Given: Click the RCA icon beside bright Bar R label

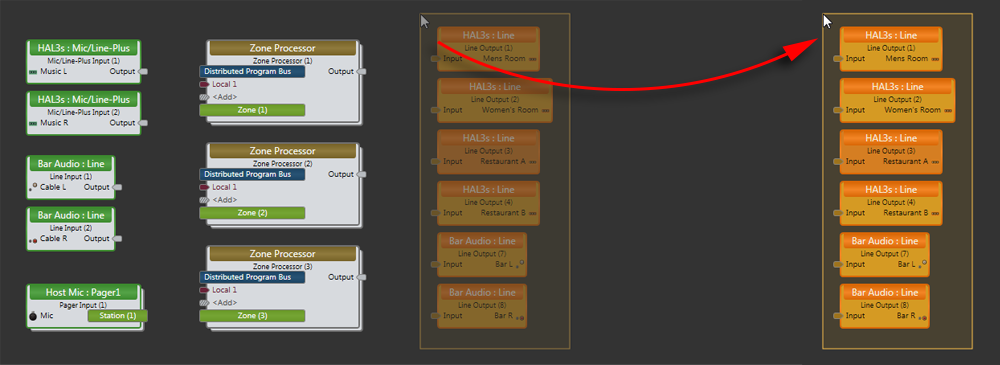Looking at the screenshot, I should click(x=923, y=317).
